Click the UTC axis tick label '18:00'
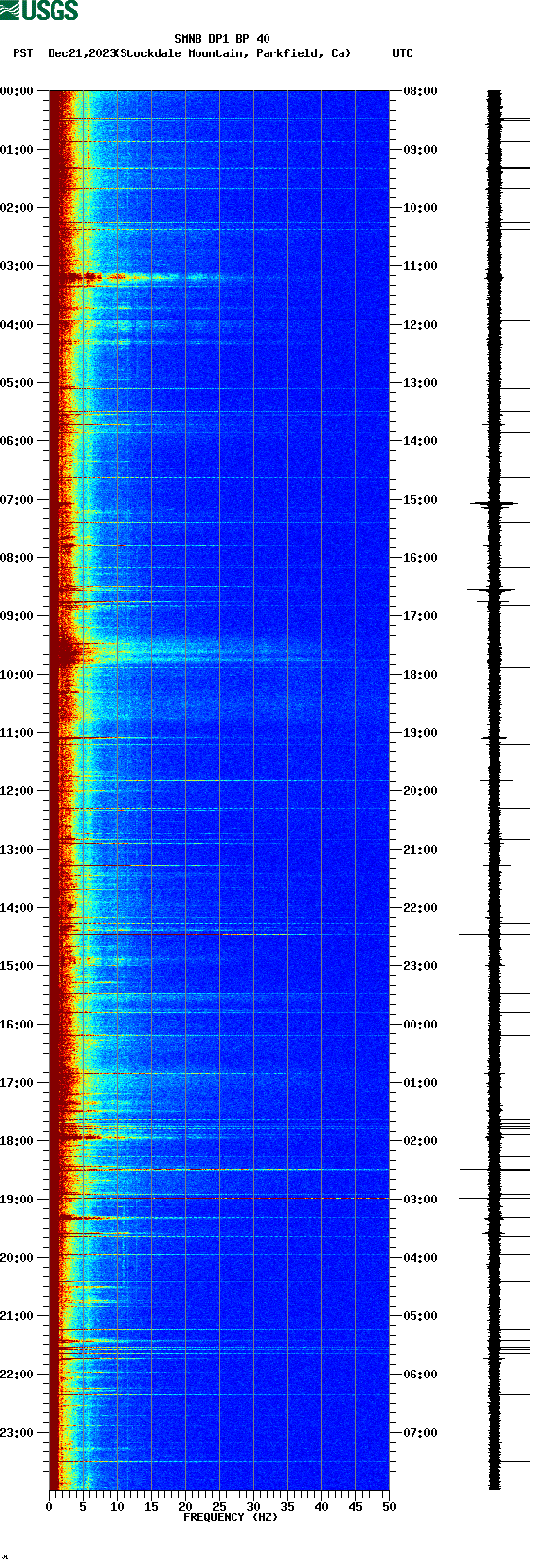 coord(420,675)
